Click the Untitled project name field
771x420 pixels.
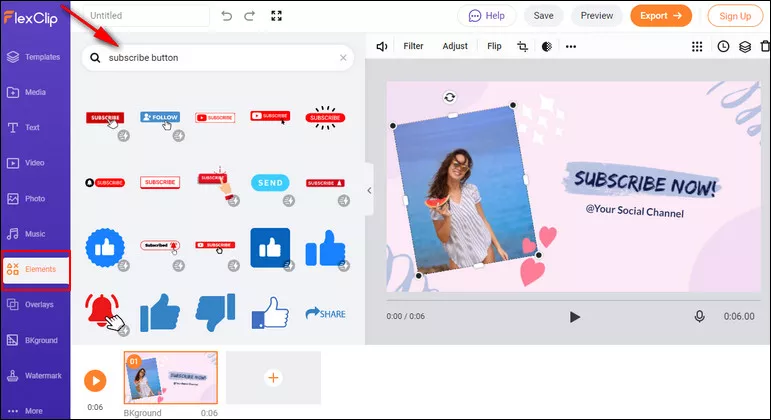coord(146,16)
